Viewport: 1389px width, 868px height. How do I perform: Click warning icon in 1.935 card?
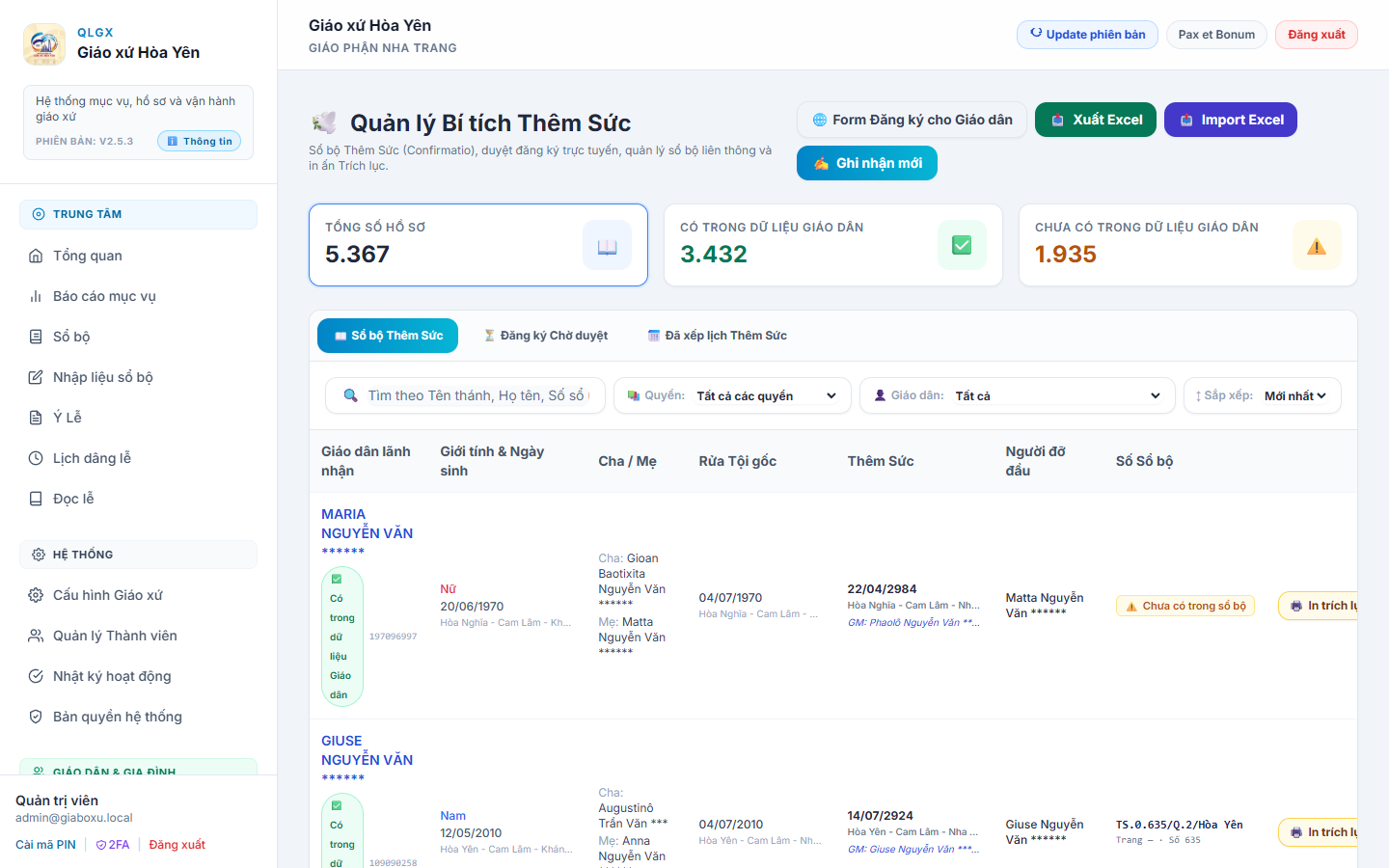[1317, 245]
